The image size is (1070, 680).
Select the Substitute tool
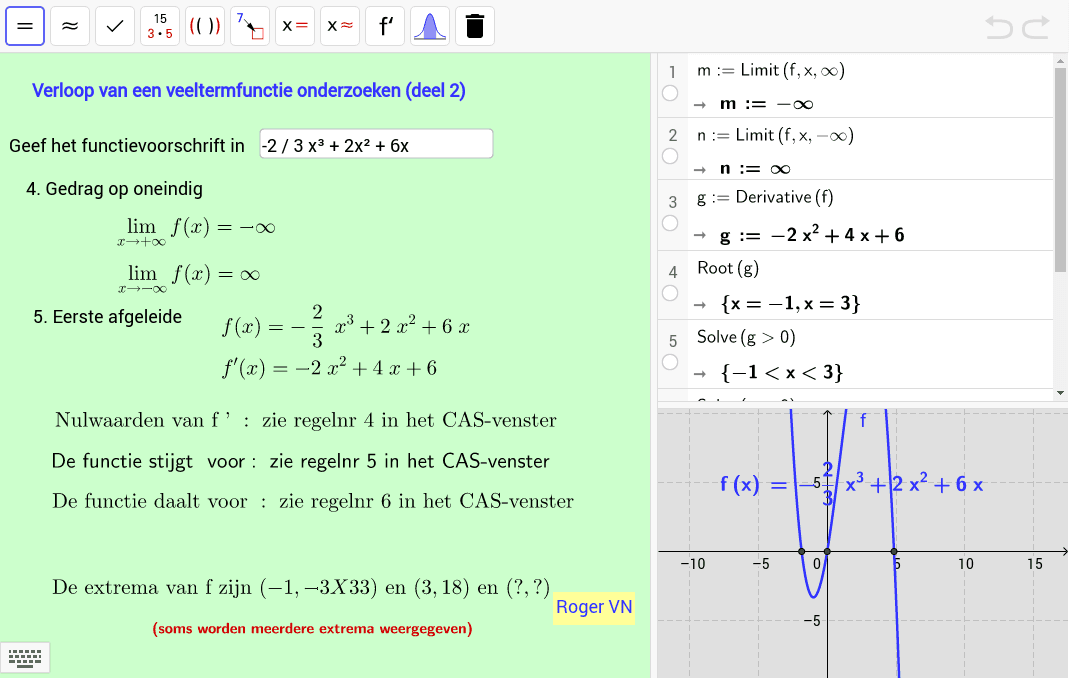tap(250, 27)
